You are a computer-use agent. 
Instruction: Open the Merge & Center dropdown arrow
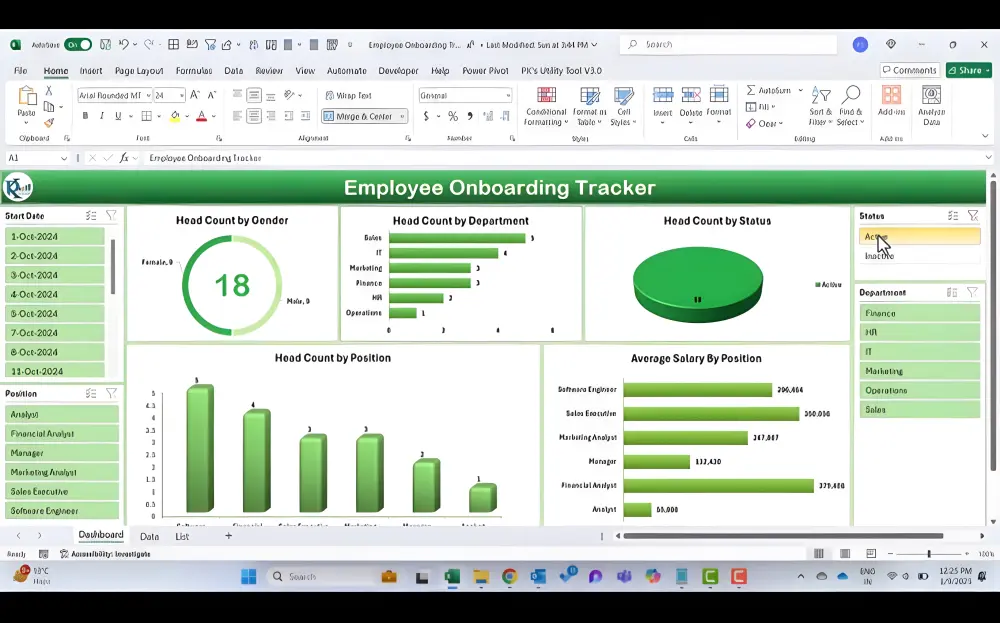coord(403,116)
